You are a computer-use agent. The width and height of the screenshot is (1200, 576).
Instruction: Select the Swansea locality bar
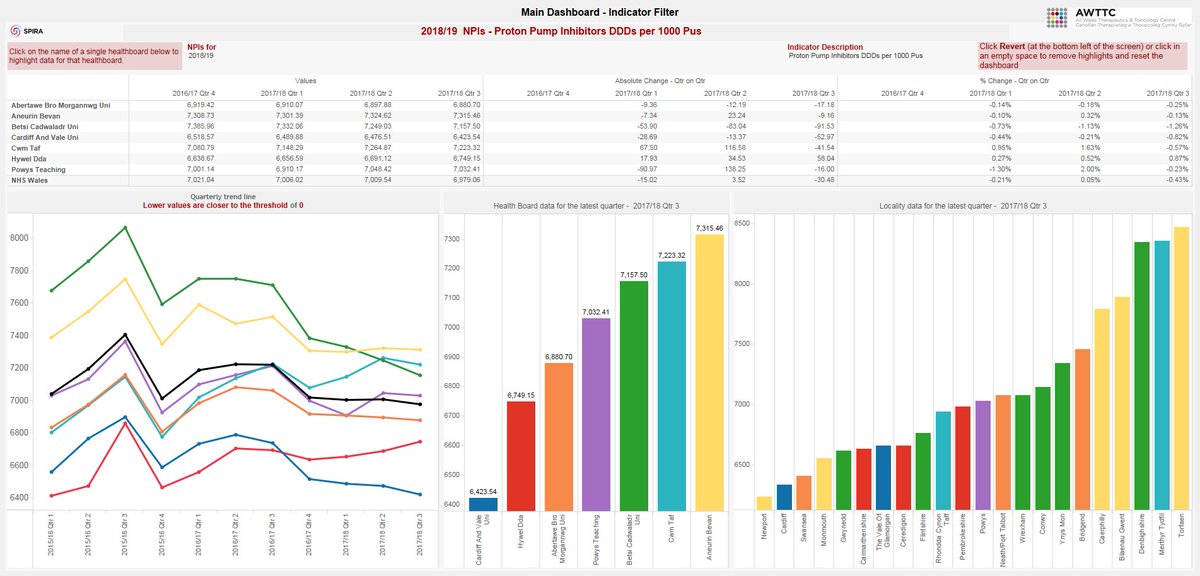[804, 493]
